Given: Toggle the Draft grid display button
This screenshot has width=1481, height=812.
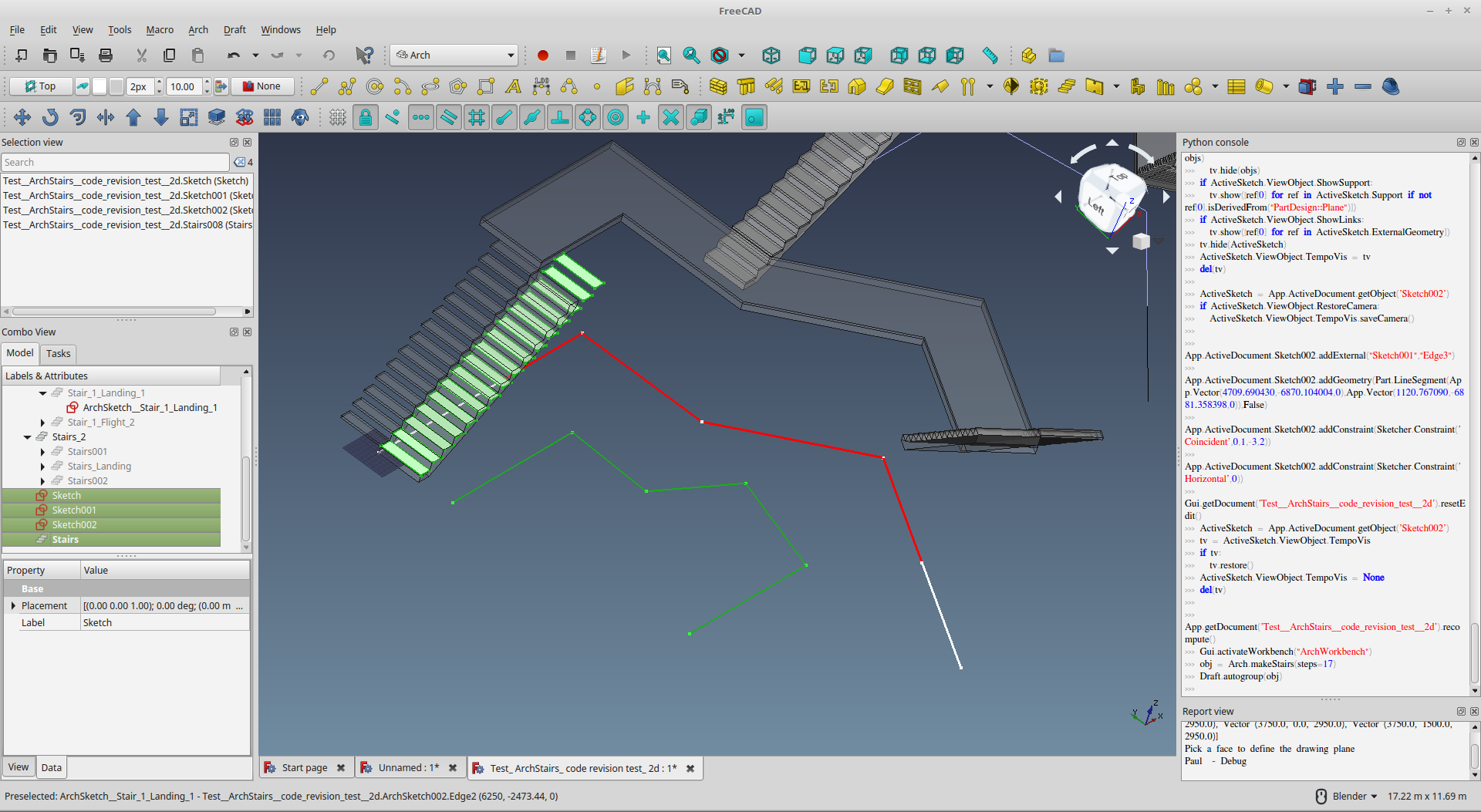Looking at the screenshot, I should tap(338, 117).
